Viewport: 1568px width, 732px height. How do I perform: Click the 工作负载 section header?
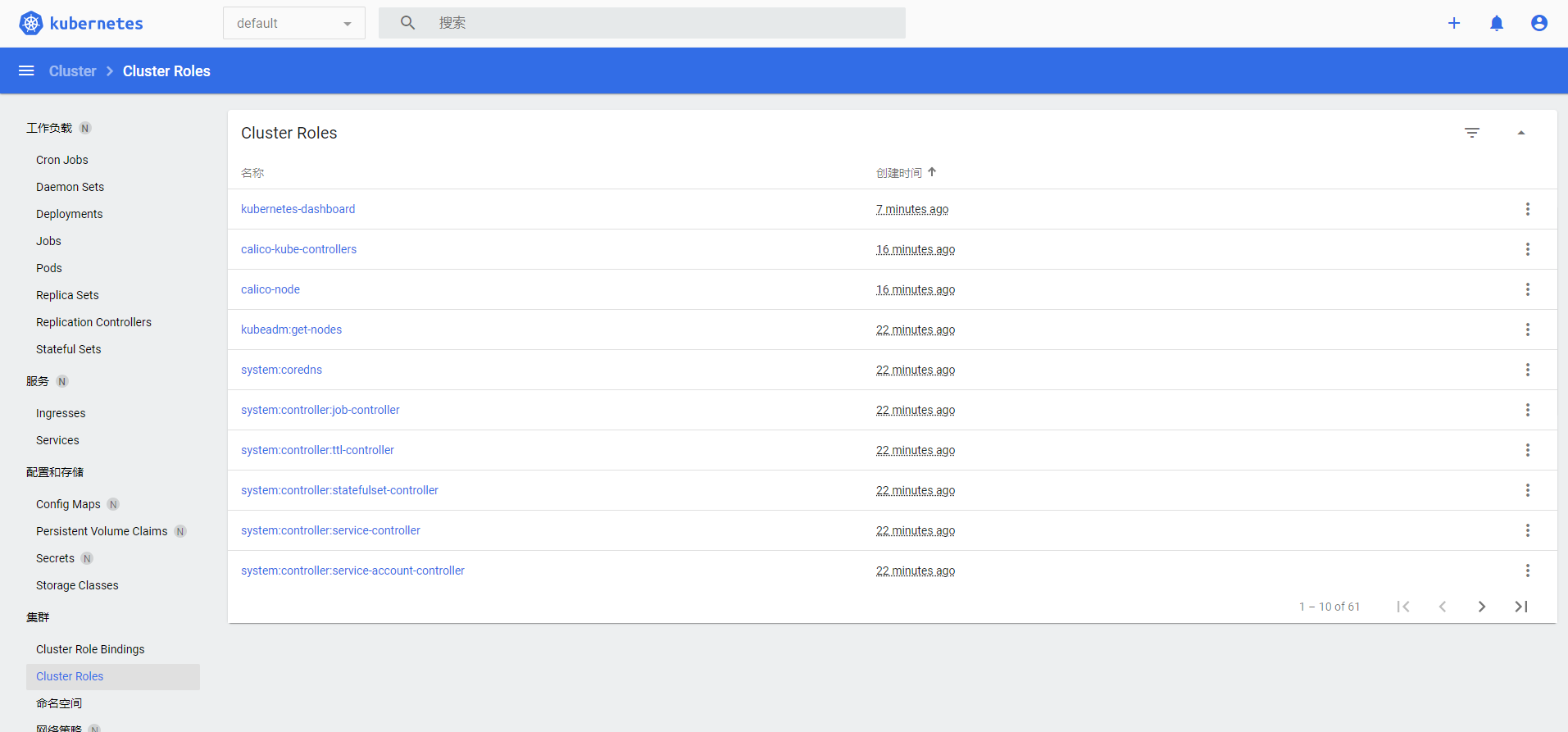(x=49, y=128)
